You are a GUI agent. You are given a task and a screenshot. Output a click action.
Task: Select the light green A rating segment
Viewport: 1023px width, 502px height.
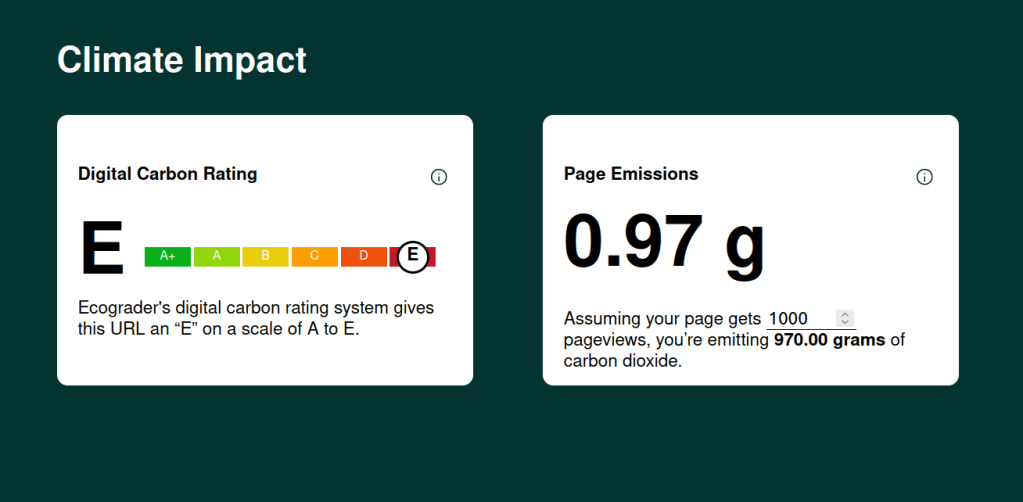click(216, 256)
